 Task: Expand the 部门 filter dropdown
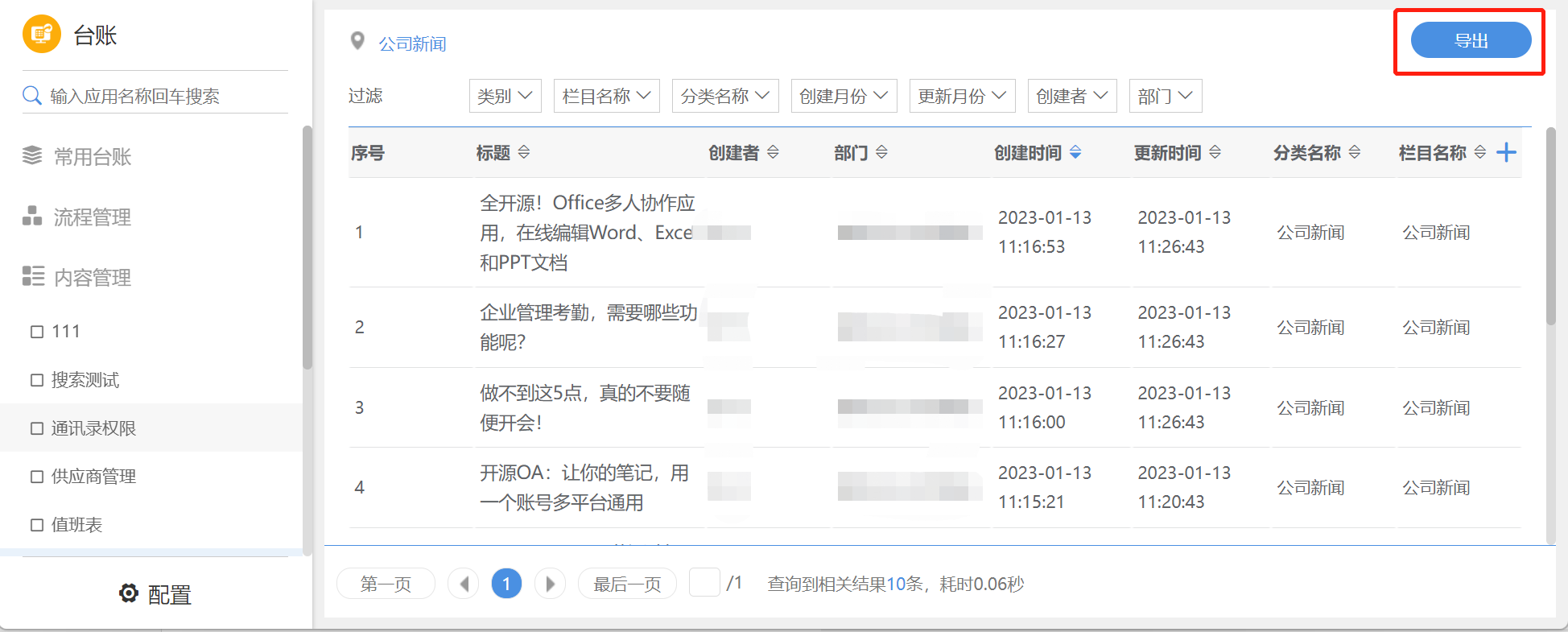click(x=1165, y=96)
